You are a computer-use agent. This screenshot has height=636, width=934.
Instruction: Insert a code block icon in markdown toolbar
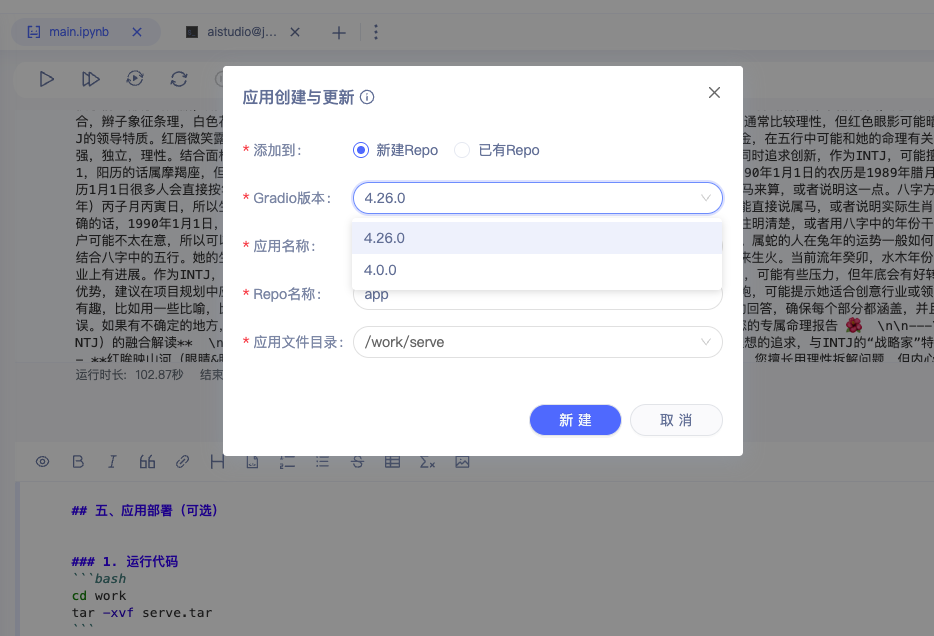pos(253,462)
